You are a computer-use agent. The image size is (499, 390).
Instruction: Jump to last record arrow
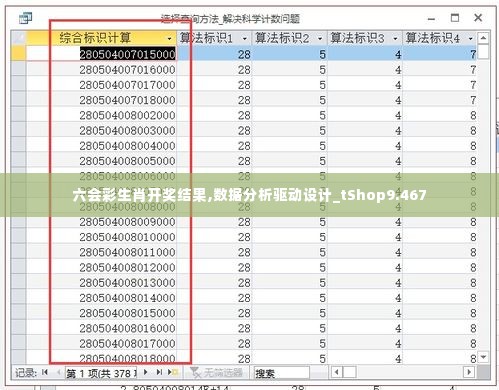[x=159, y=372]
